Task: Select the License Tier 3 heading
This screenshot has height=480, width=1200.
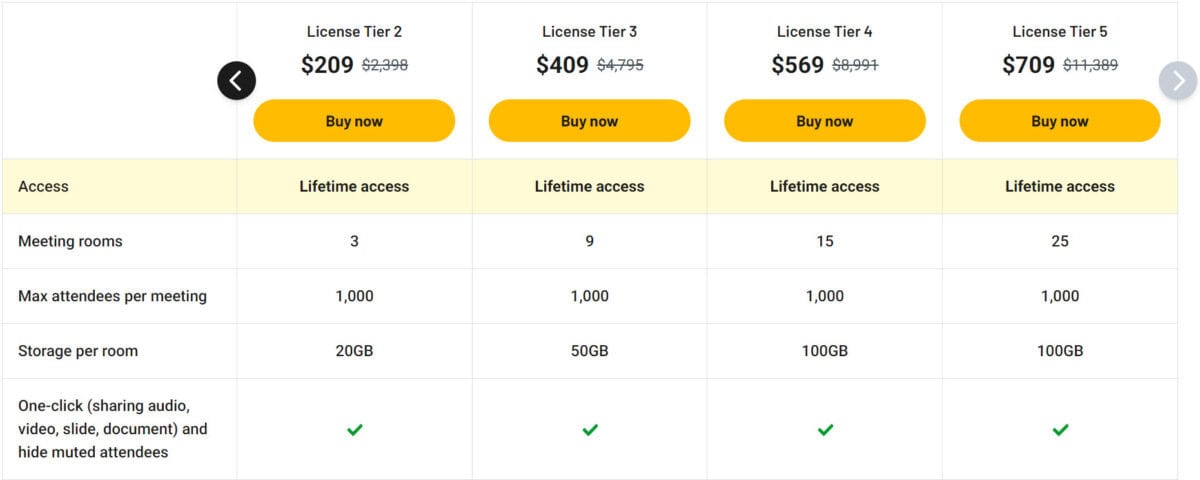Action: point(590,32)
